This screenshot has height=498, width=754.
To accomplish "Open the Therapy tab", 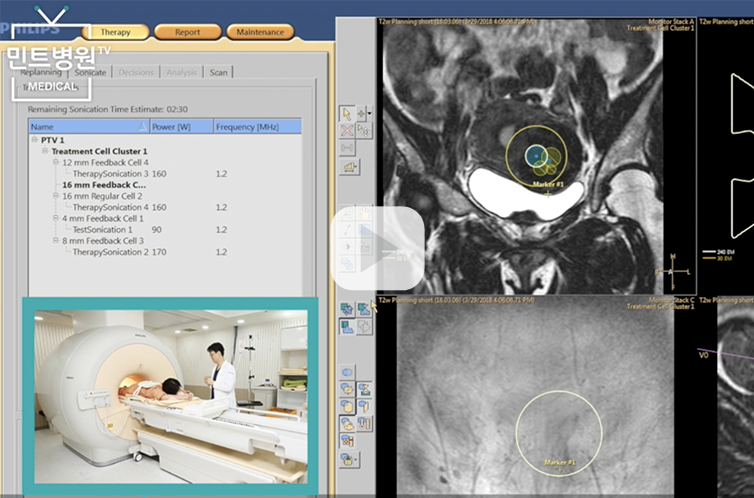I will pyautogui.click(x=115, y=32).
